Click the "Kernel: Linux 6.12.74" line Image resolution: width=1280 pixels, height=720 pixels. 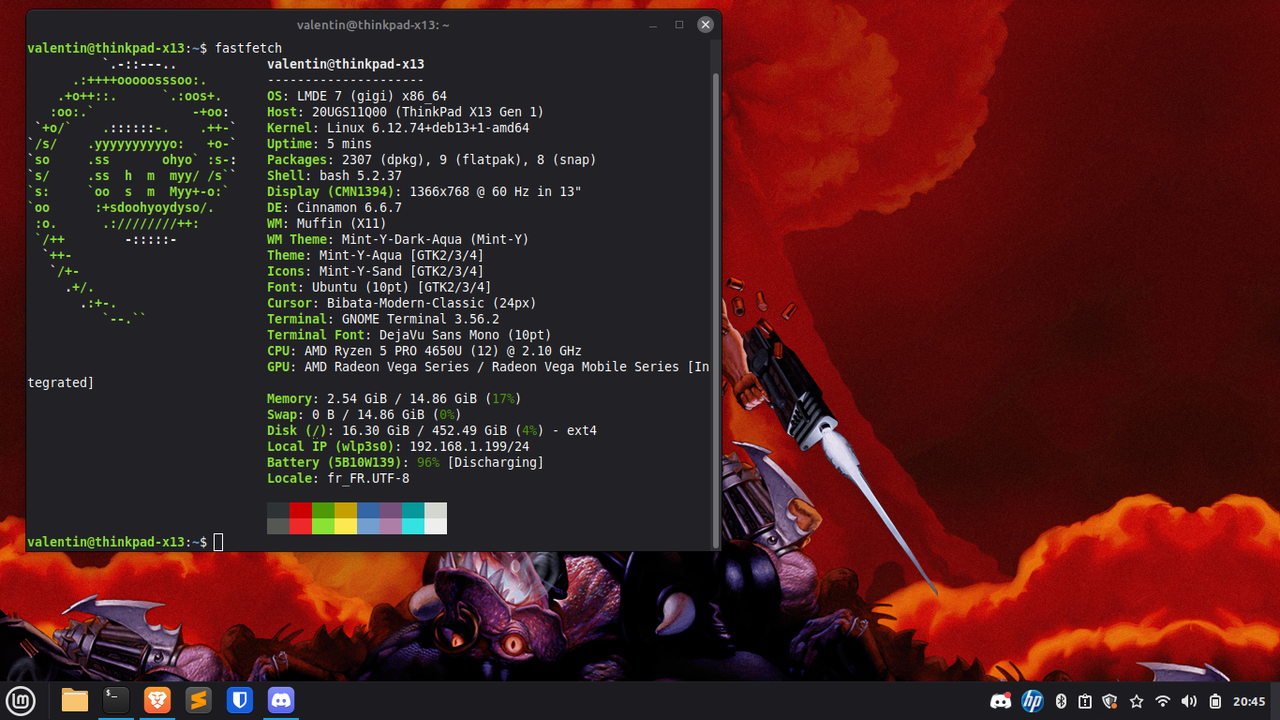(398, 128)
